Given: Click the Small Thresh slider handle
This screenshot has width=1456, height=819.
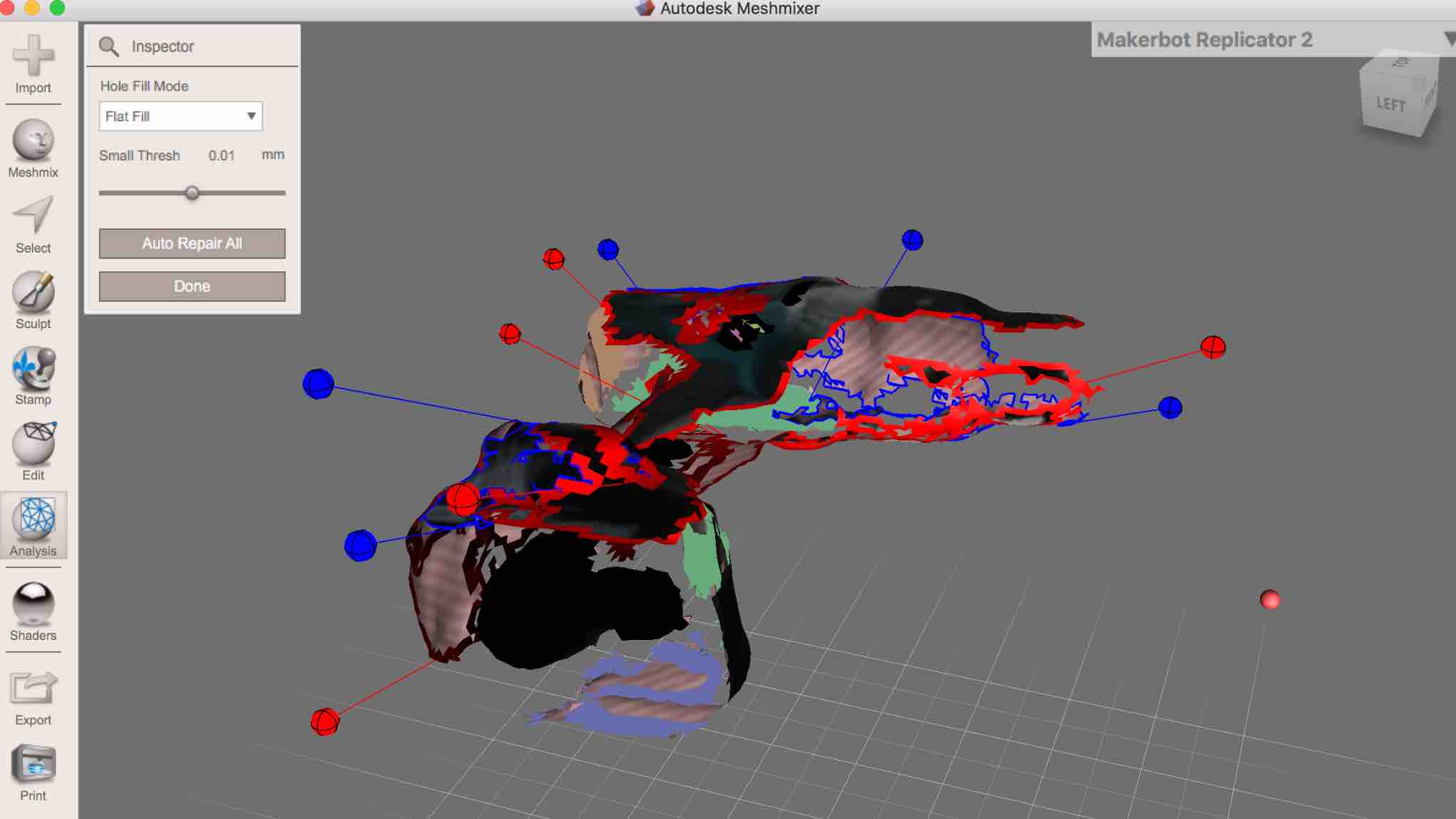Looking at the screenshot, I should point(192,193).
